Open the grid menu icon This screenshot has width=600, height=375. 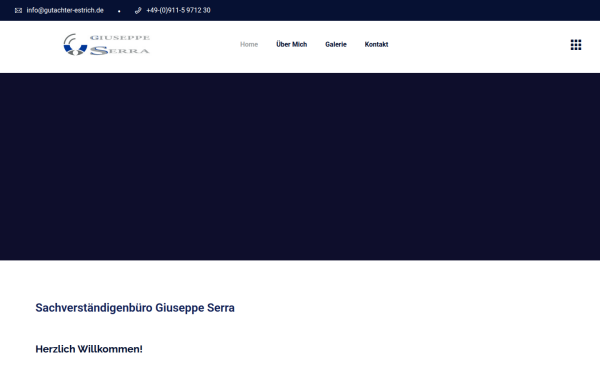click(576, 45)
